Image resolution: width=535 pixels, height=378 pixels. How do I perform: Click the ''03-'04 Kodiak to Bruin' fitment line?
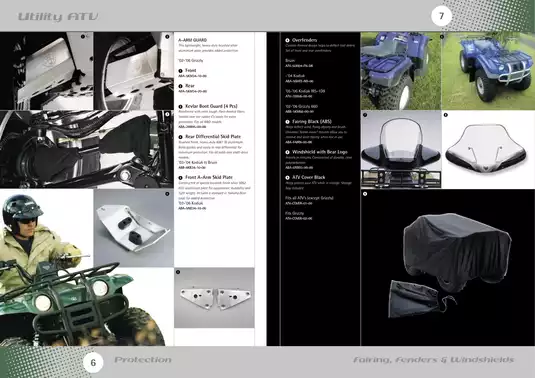198,162
